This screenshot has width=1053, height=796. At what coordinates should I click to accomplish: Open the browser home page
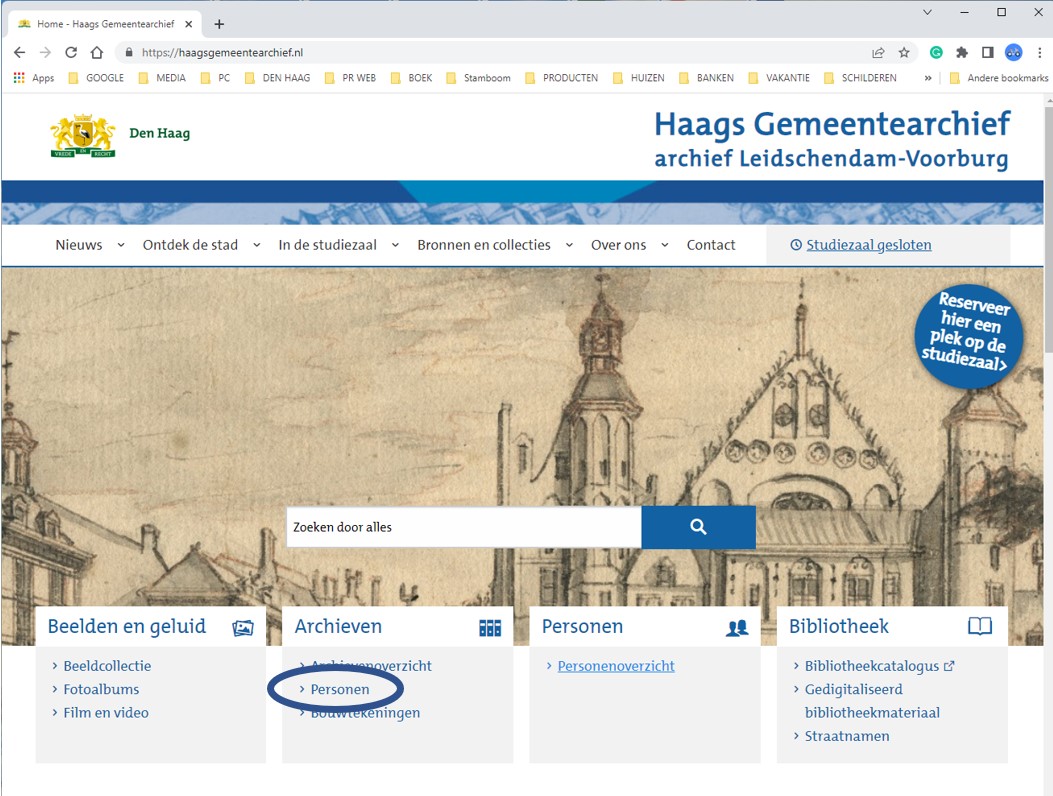[x=97, y=52]
